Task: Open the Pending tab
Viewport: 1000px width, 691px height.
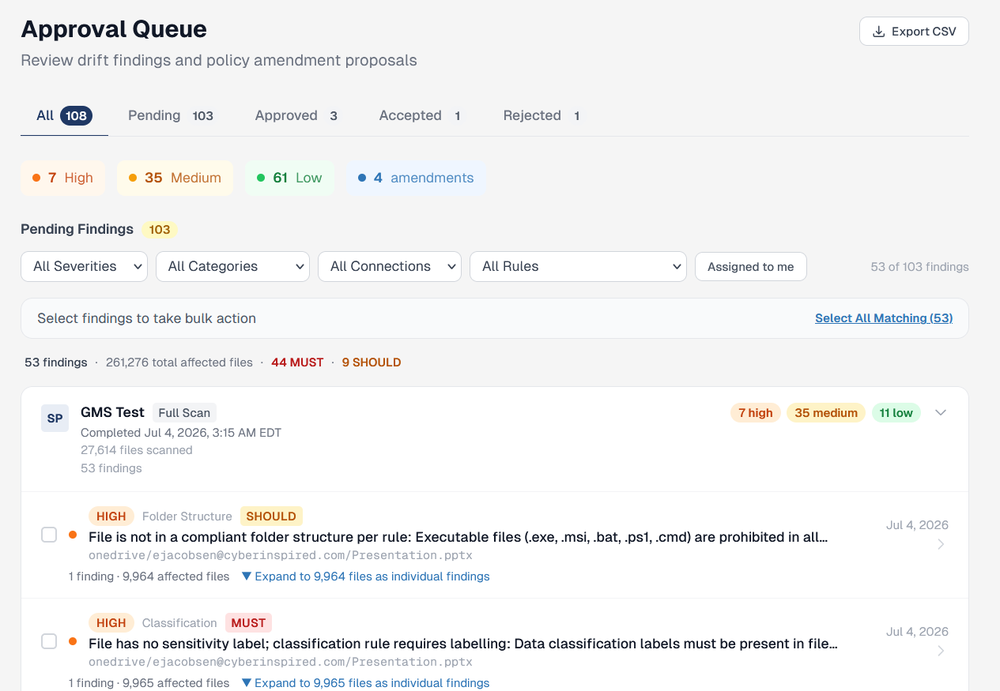Action: tap(170, 115)
